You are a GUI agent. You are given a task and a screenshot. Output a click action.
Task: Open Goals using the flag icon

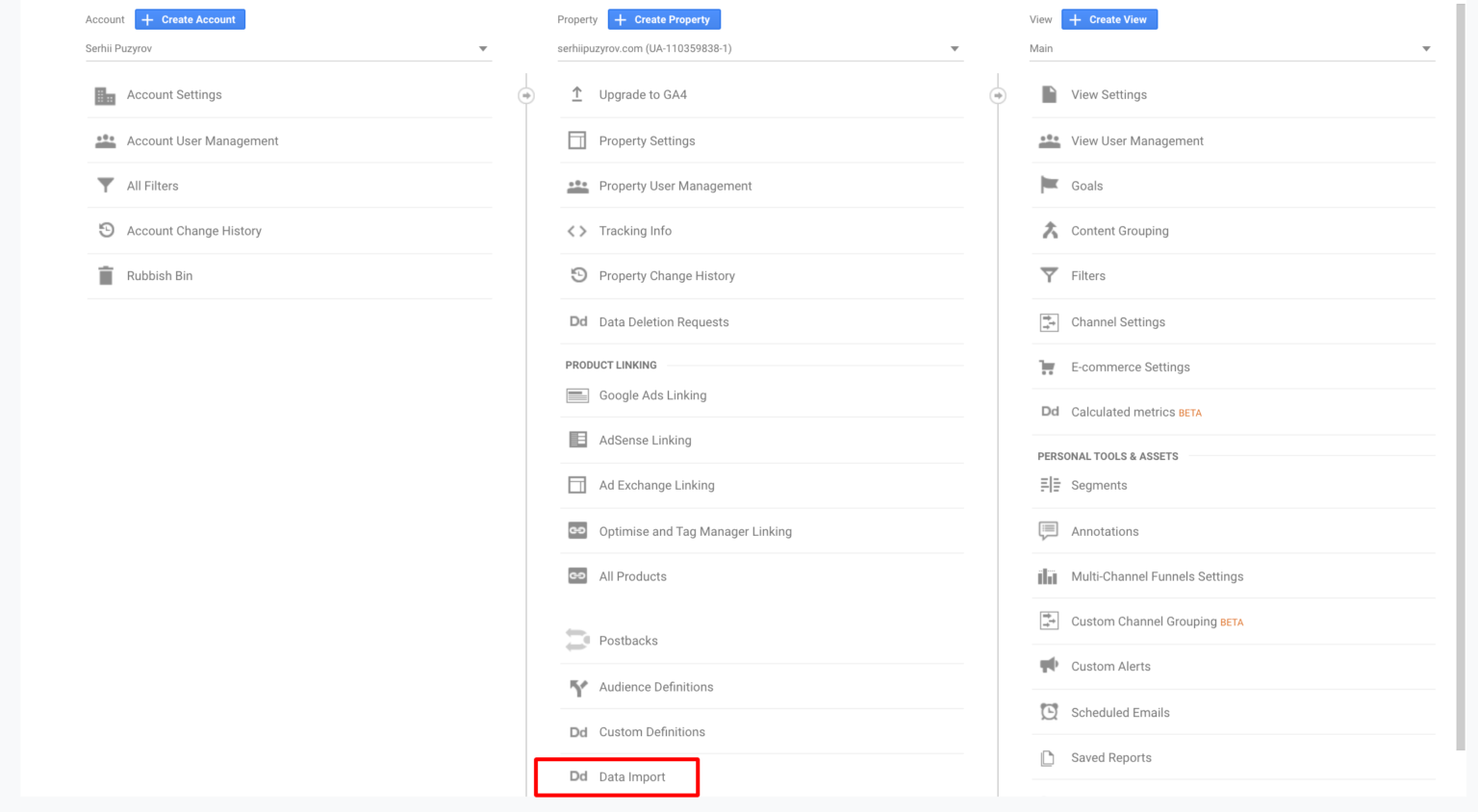tap(1049, 185)
